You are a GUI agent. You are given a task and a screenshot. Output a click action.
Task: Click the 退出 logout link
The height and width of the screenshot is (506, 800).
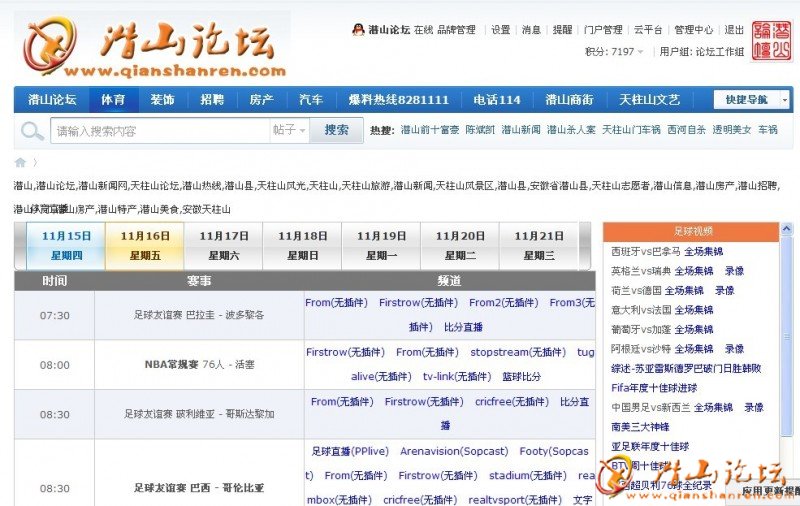coord(734,30)
